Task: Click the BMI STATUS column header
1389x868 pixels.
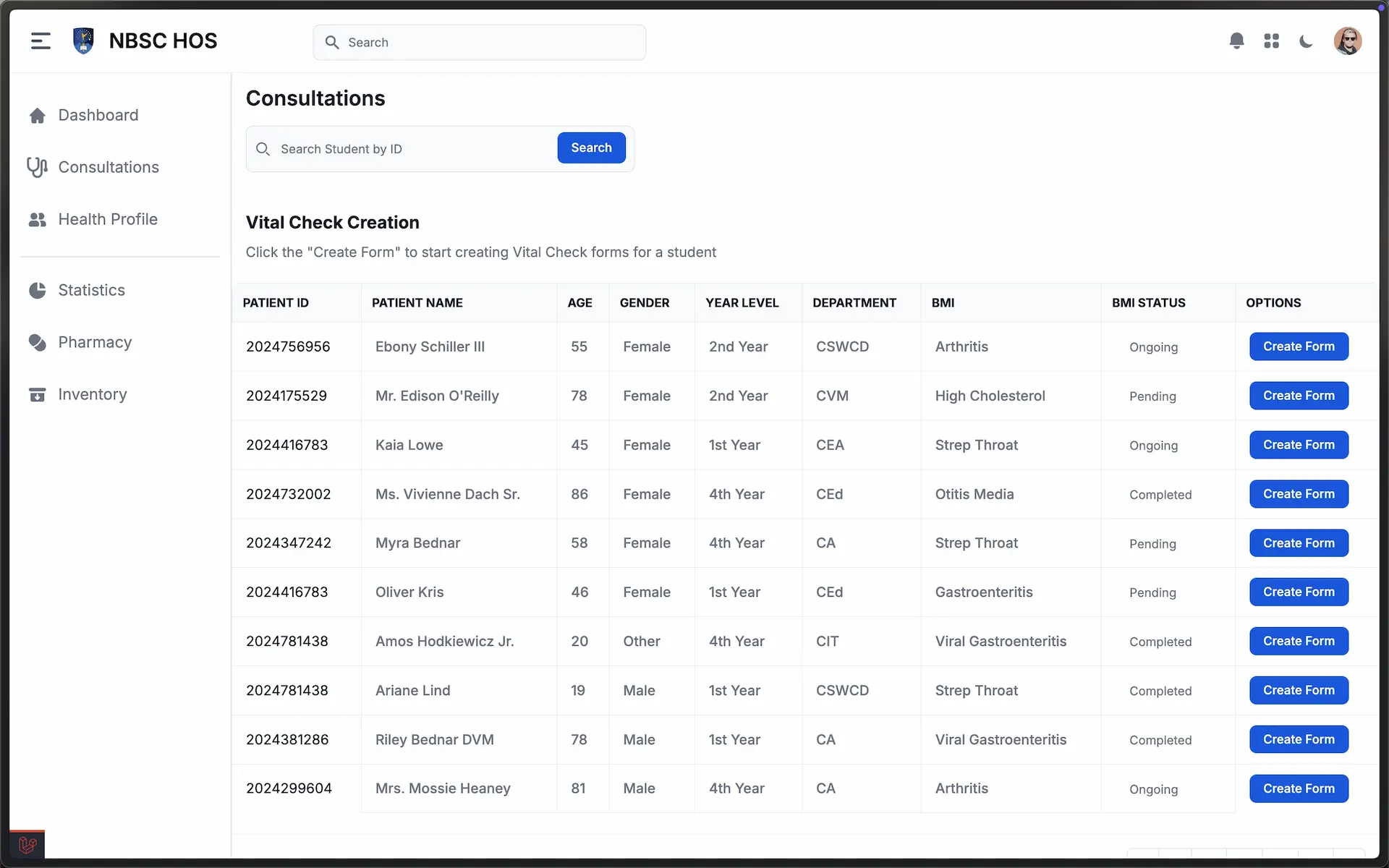Action: point(1149,303)
